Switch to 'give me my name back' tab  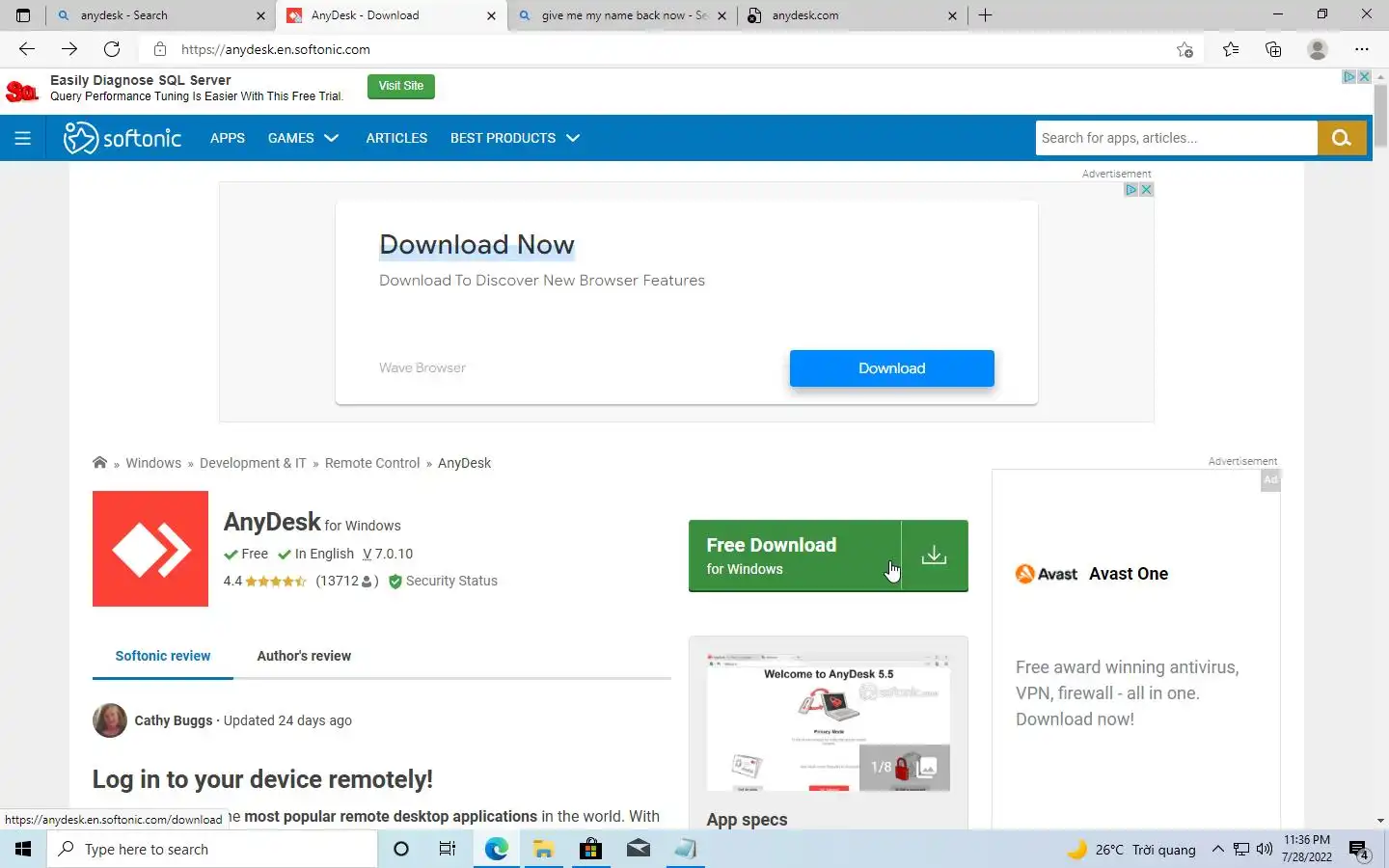click(624, 15)
